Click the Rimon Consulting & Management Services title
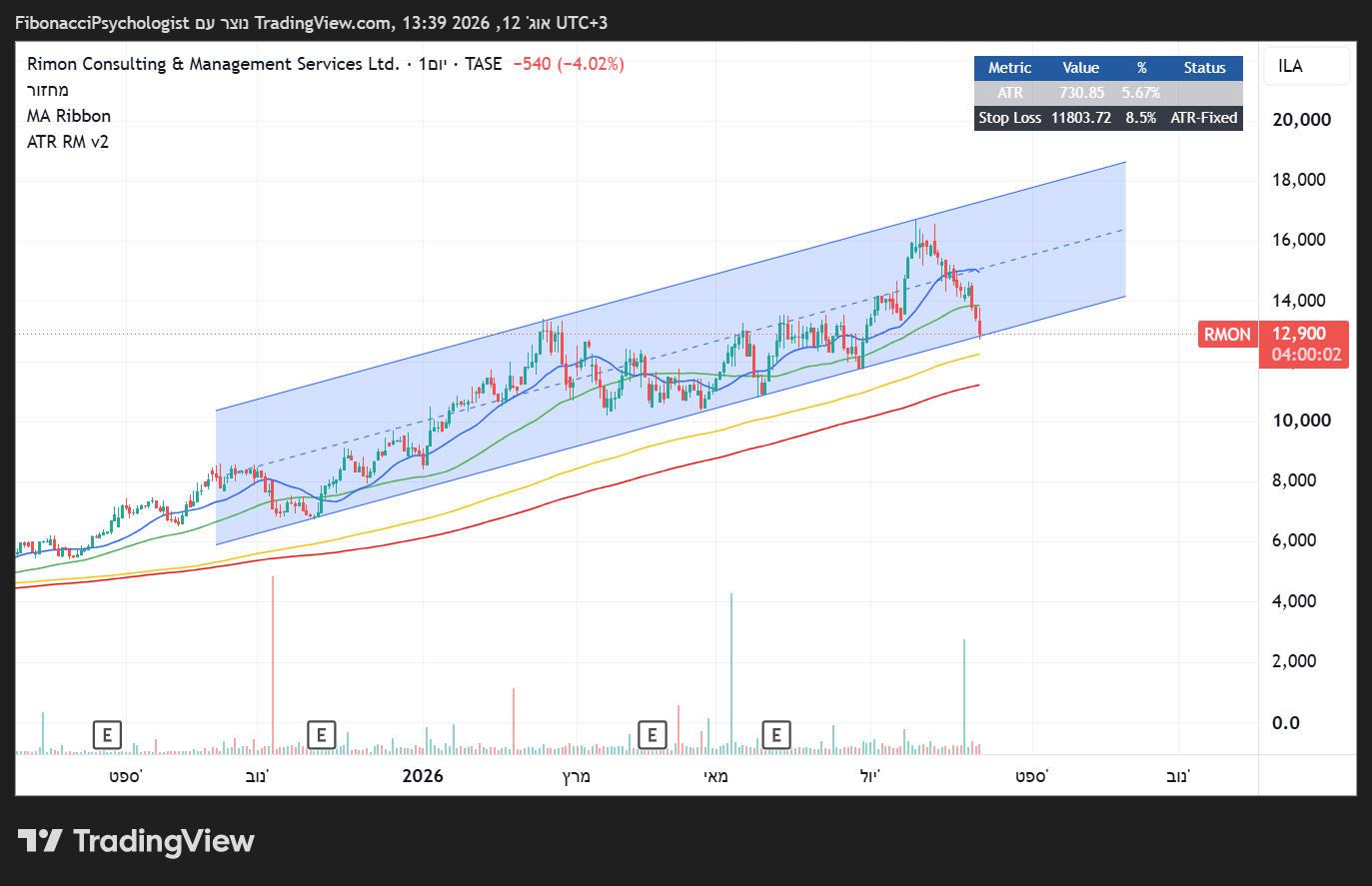Screen dimensions: 1372x886 point(213,64)
